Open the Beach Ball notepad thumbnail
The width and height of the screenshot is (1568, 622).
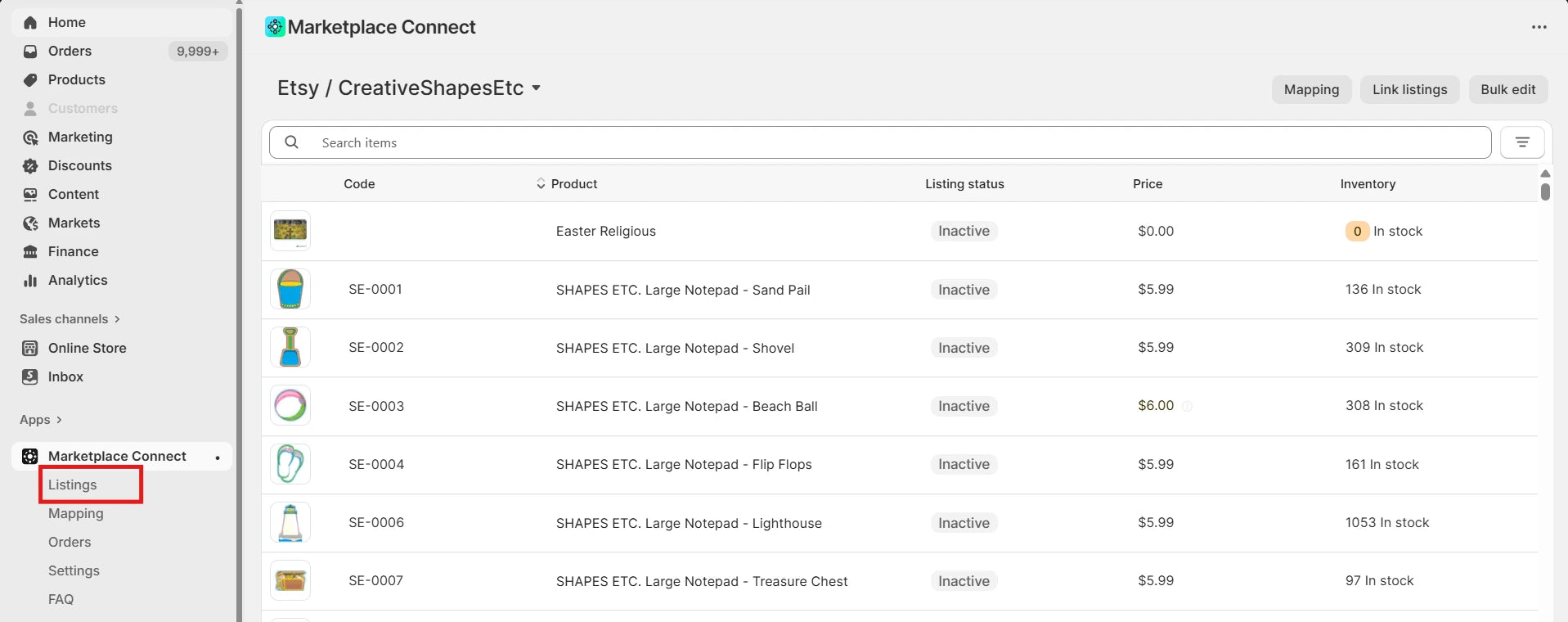point(290,405)
